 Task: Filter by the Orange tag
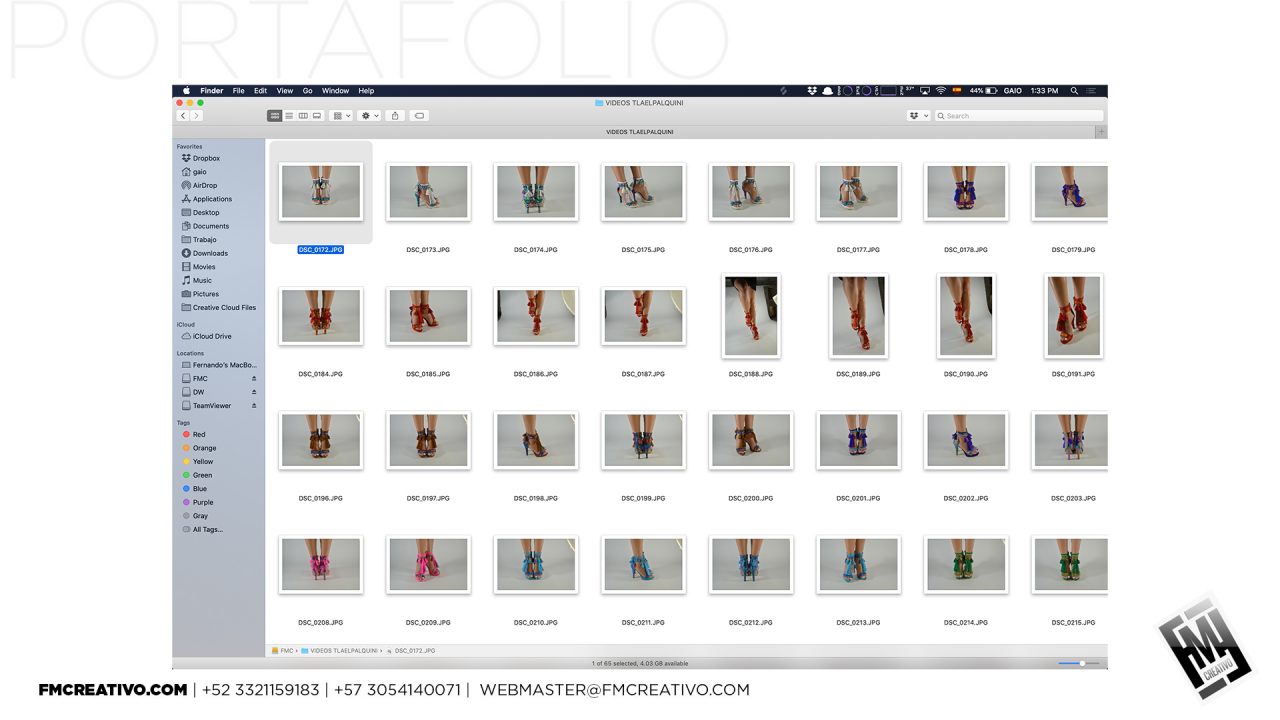point(199,448)
